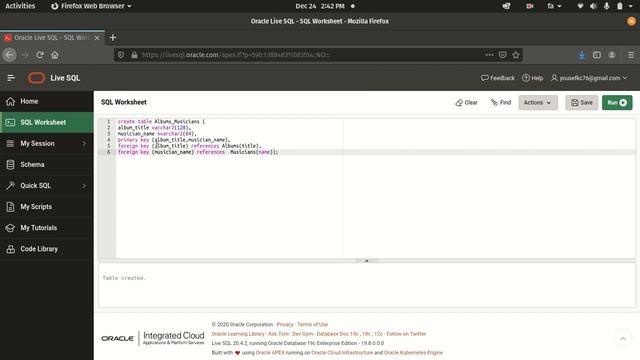Image resolution: width=640 pixels, height=360 pixels.
Task: Select the Oracle Live SQL browser tab
Action: point(52,38)
